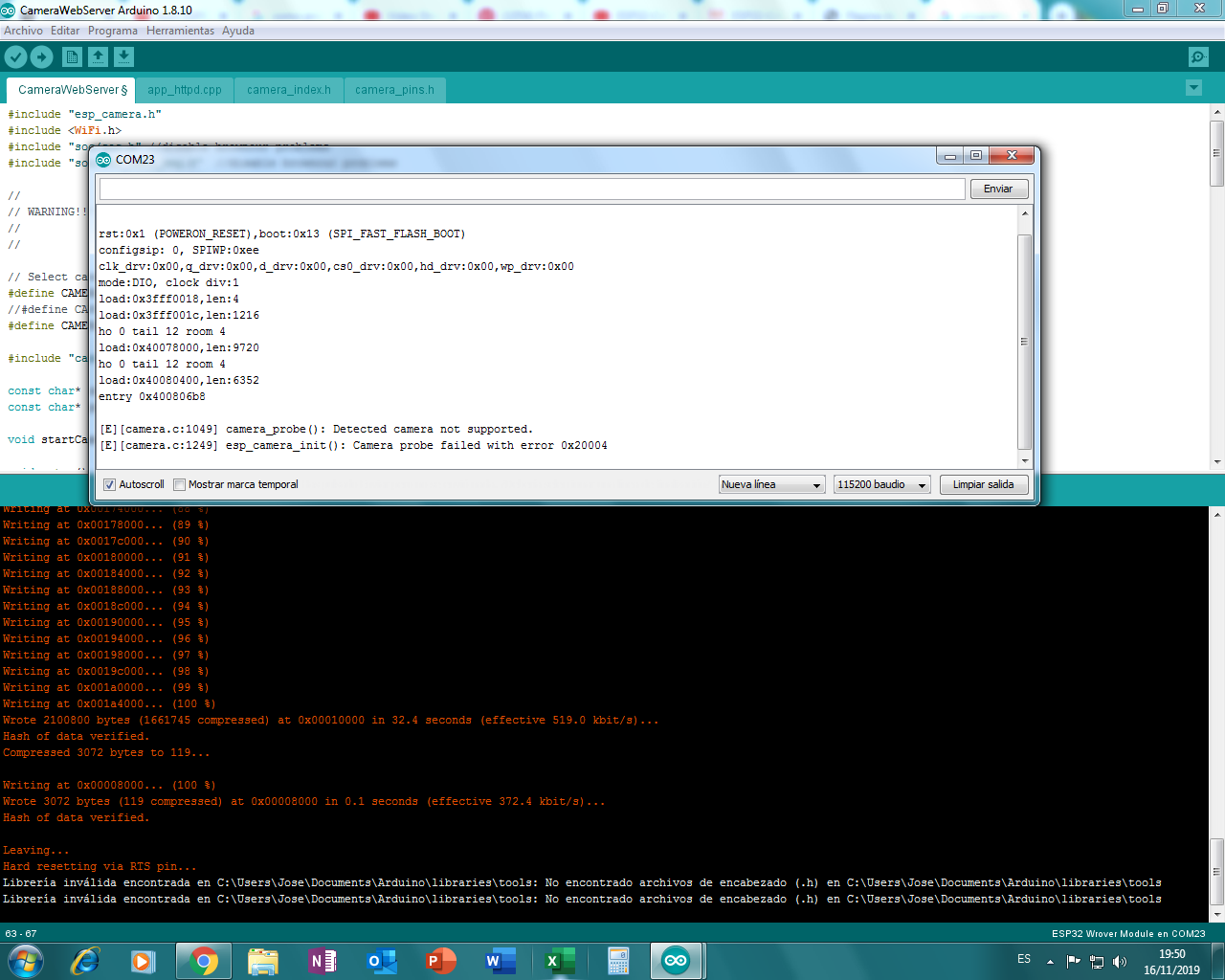The width and height of the screenshot is (1225, 980).
Task: Click the Upload arrow icon
Action: [41, 57]
